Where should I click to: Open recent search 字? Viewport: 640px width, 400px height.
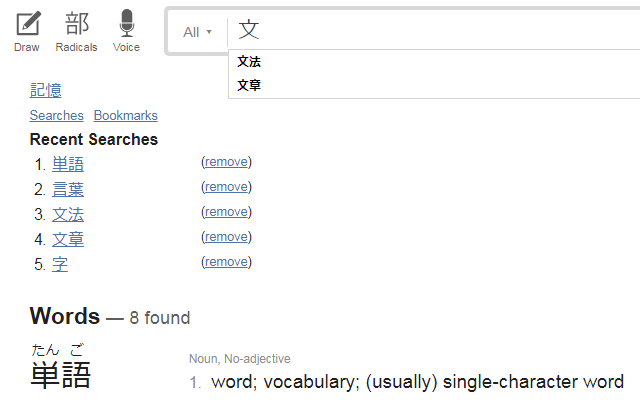tap(60, 264)
